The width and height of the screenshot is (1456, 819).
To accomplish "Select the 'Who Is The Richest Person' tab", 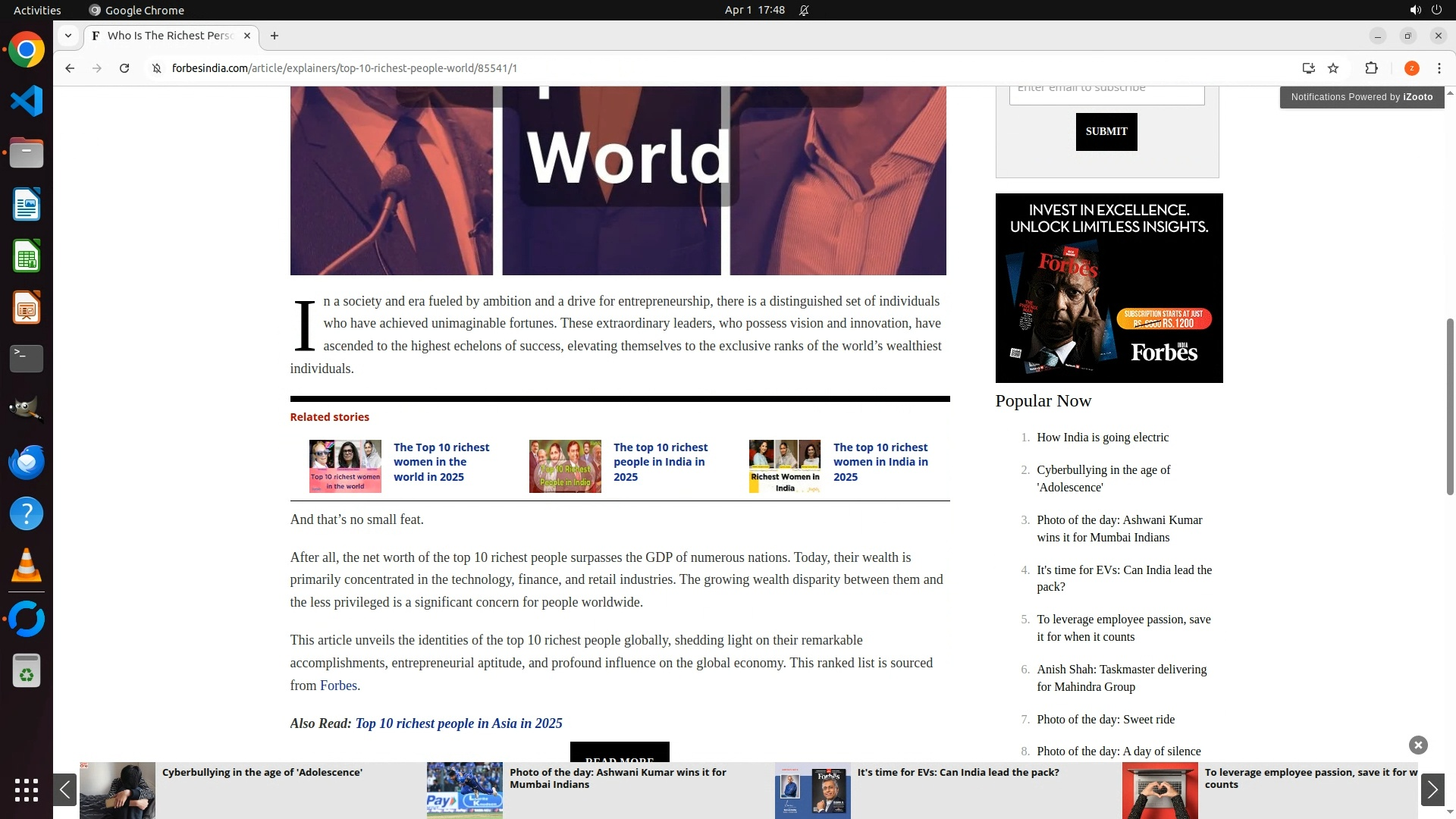I will [170, 36].
